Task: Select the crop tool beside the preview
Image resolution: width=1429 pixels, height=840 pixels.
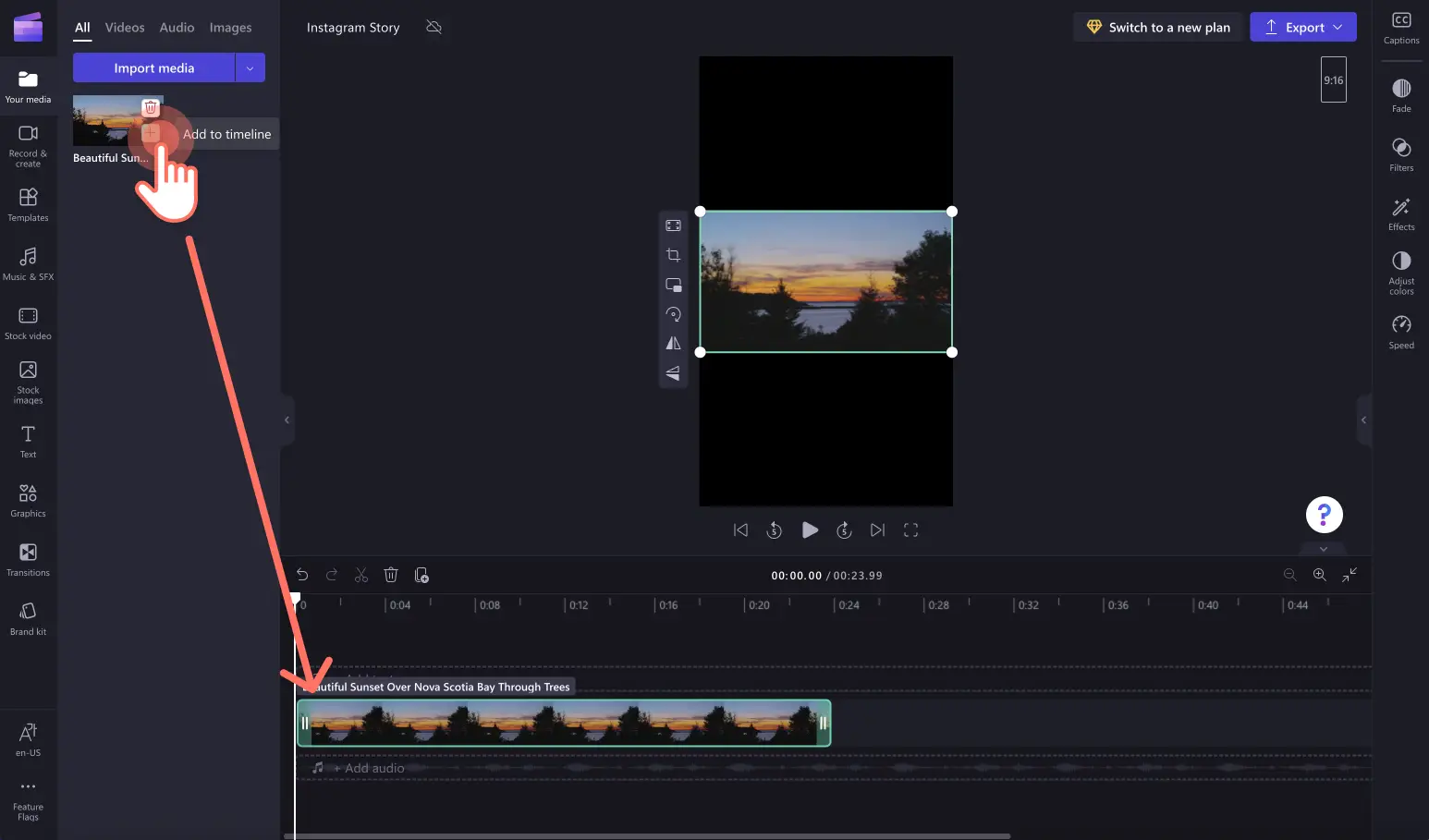Action: coord(673,255)
